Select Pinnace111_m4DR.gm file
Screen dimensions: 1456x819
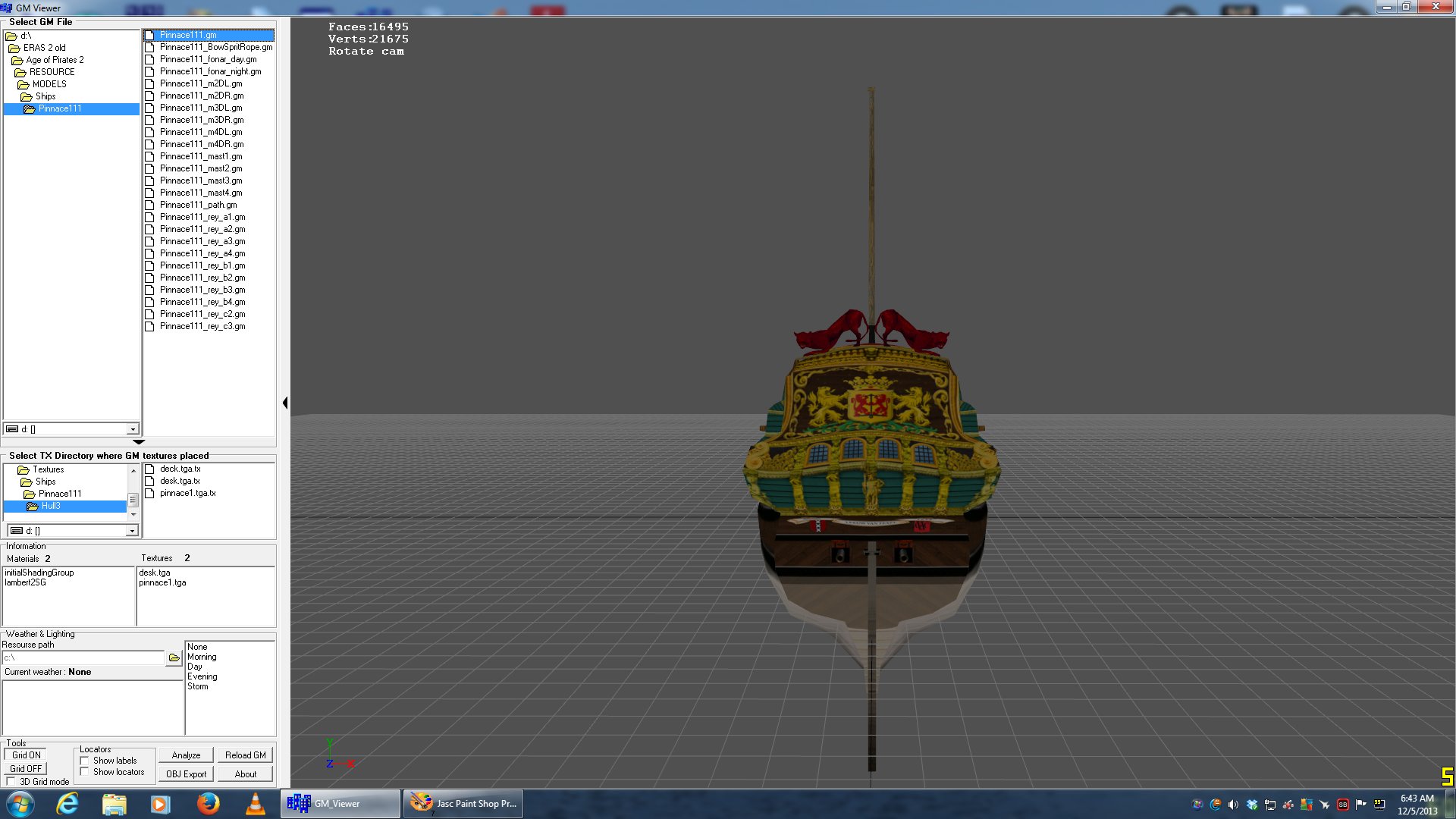pos(202,144)
